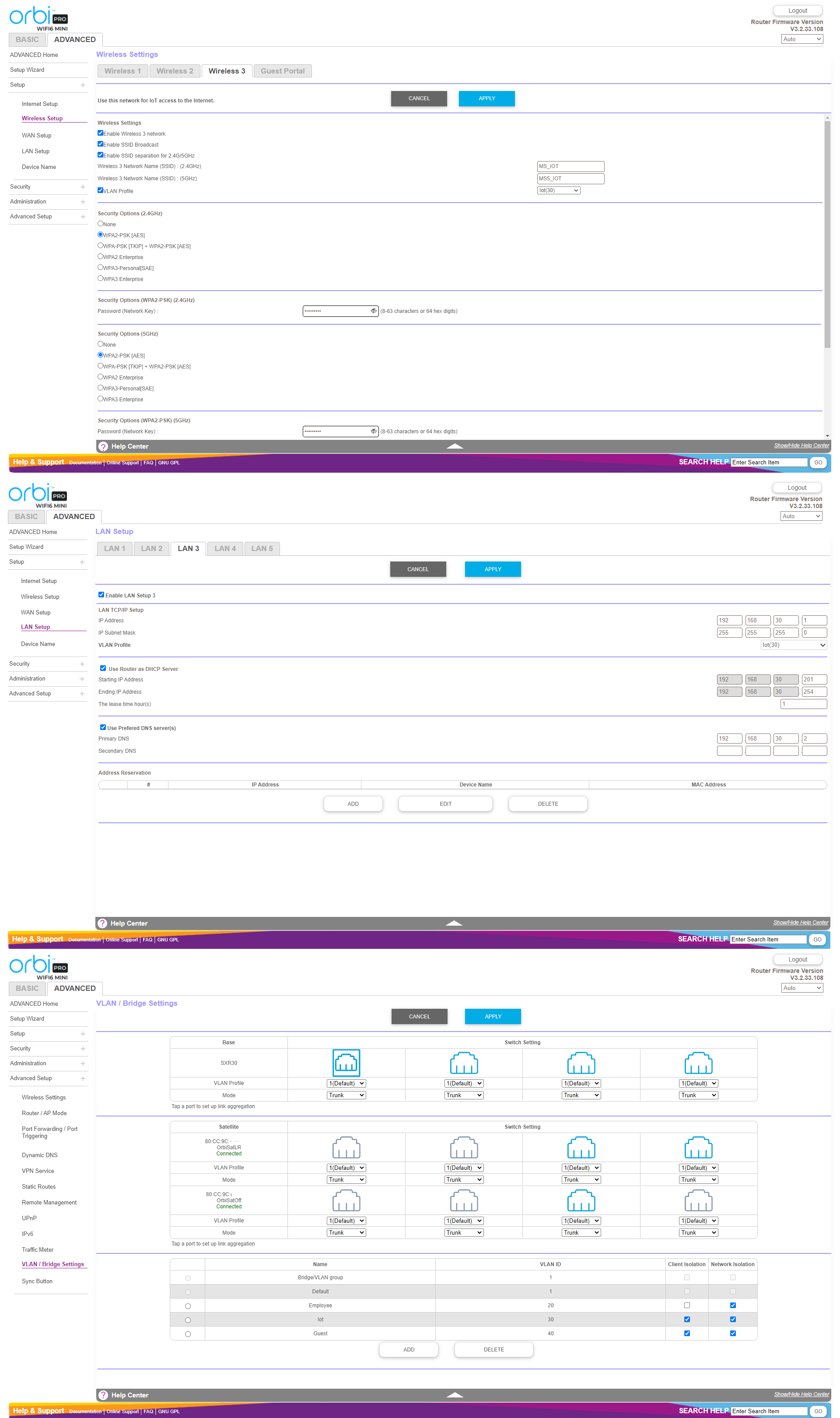Screen dimensions: 840x1418
Task: Click the Help Center question mark on VLAN page
Action: point(102,1395)
